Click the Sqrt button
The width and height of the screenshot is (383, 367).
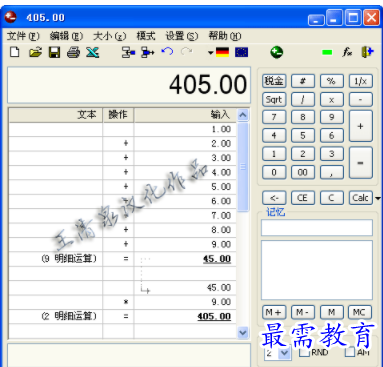[x=274, y=99]
